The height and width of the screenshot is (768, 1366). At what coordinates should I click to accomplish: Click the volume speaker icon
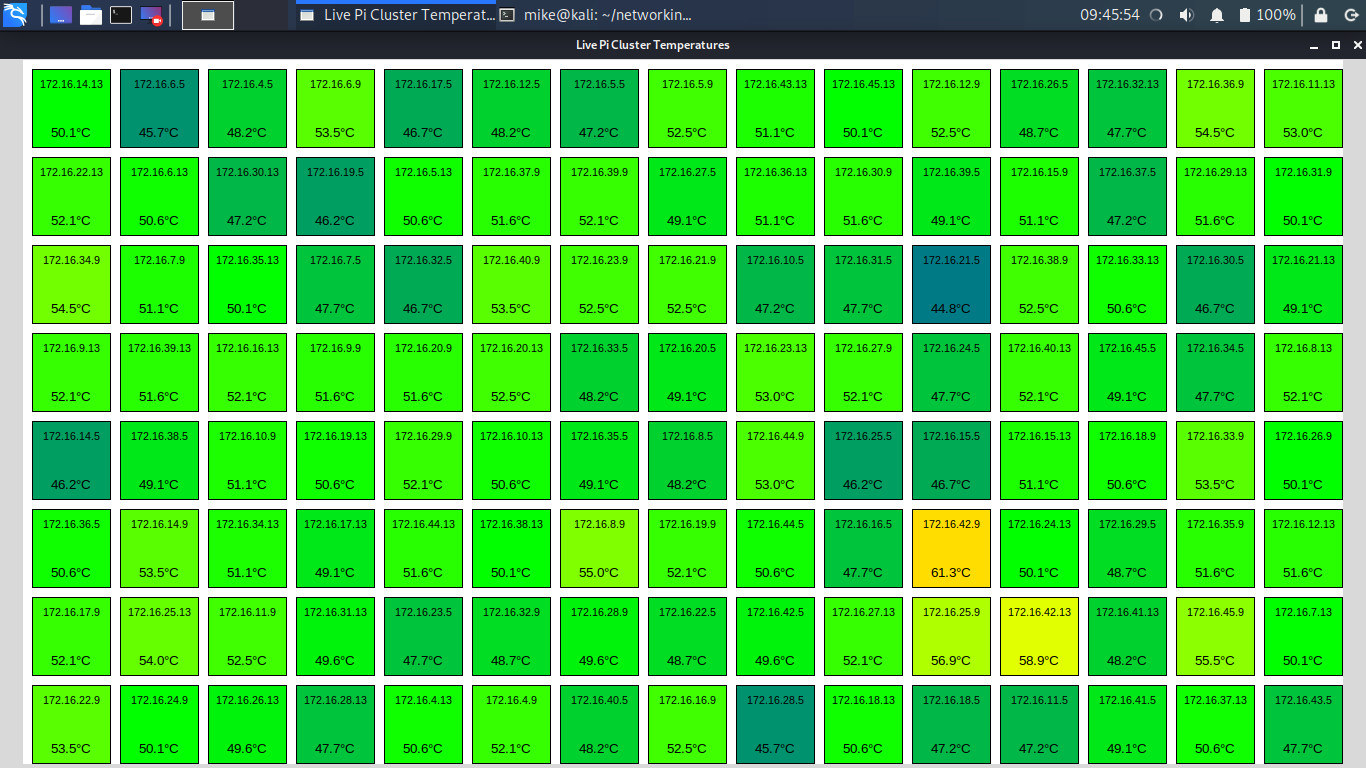1187,15
